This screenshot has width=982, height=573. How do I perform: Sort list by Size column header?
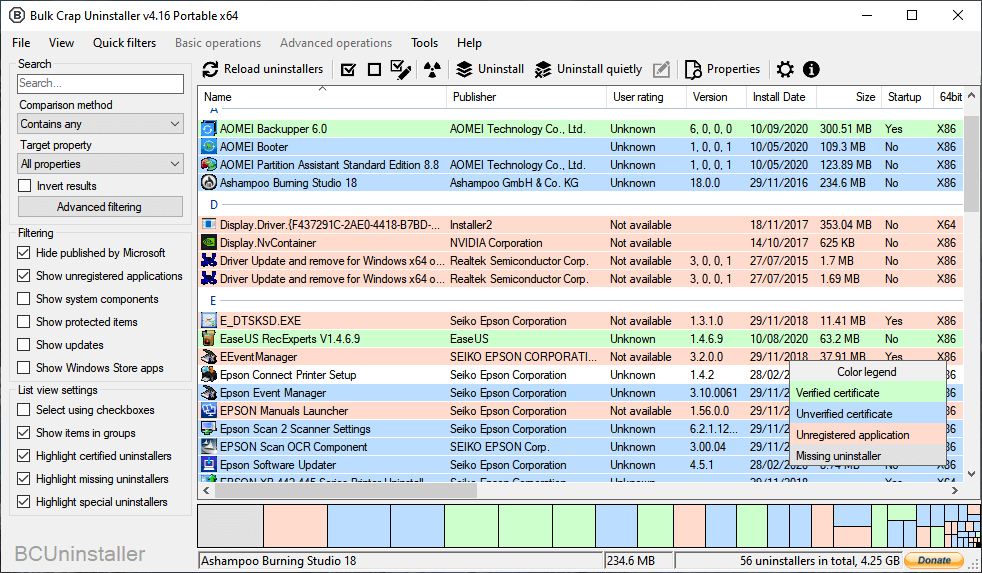(849, 97)
